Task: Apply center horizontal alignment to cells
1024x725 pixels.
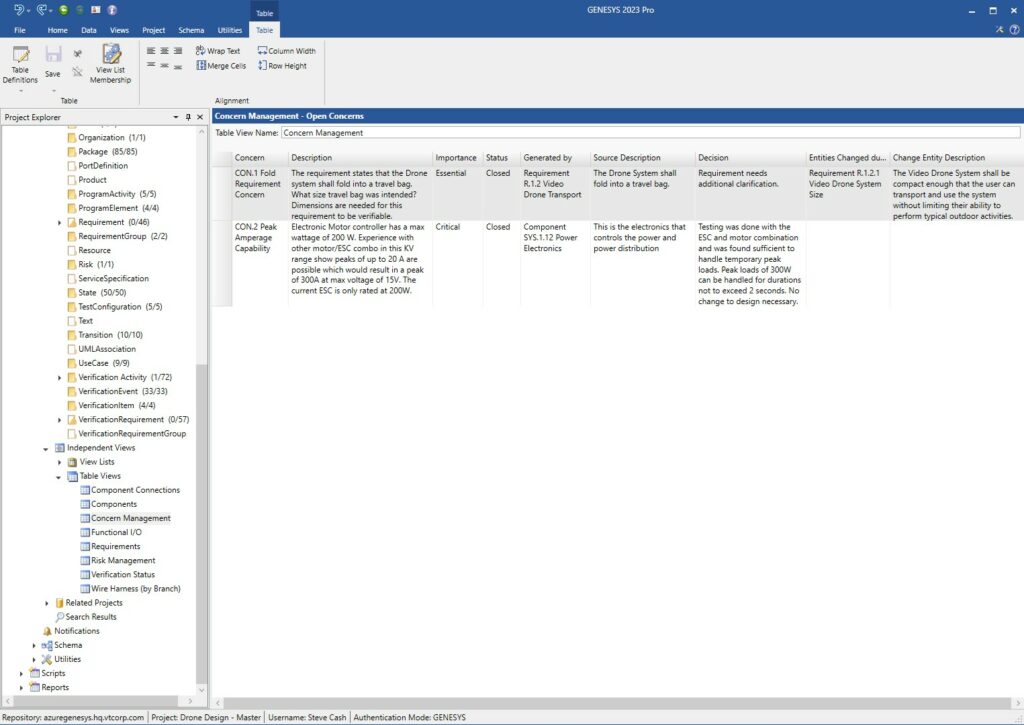Action: point(164,50)
